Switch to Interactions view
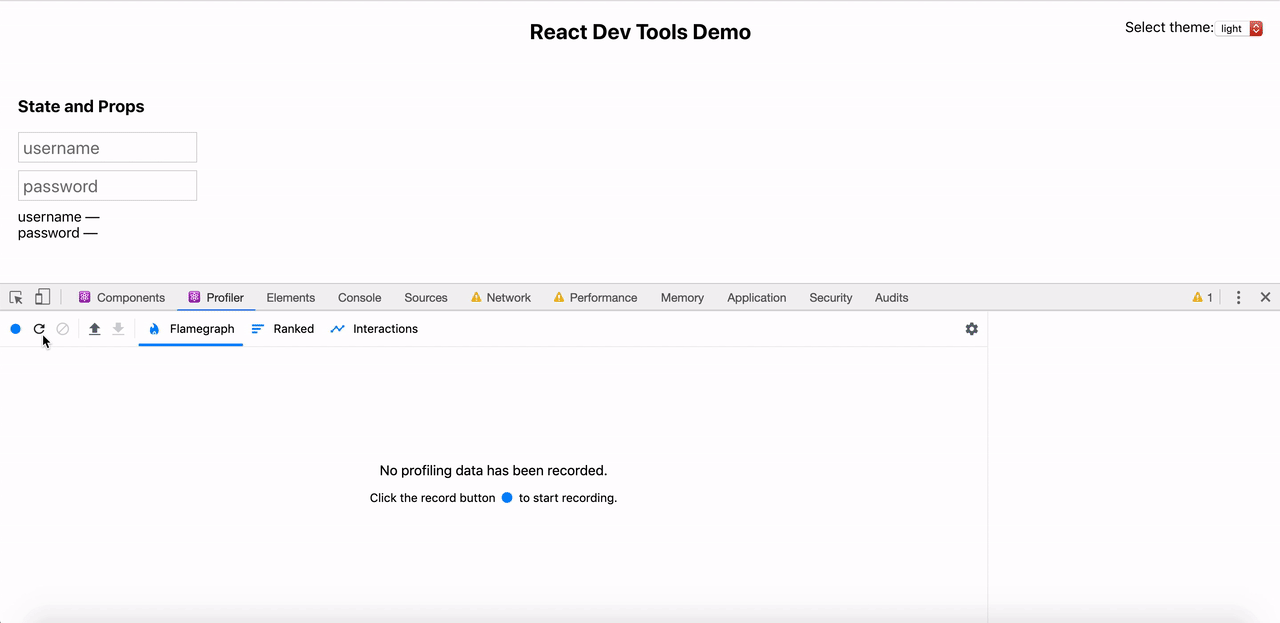 pos(374,329)
